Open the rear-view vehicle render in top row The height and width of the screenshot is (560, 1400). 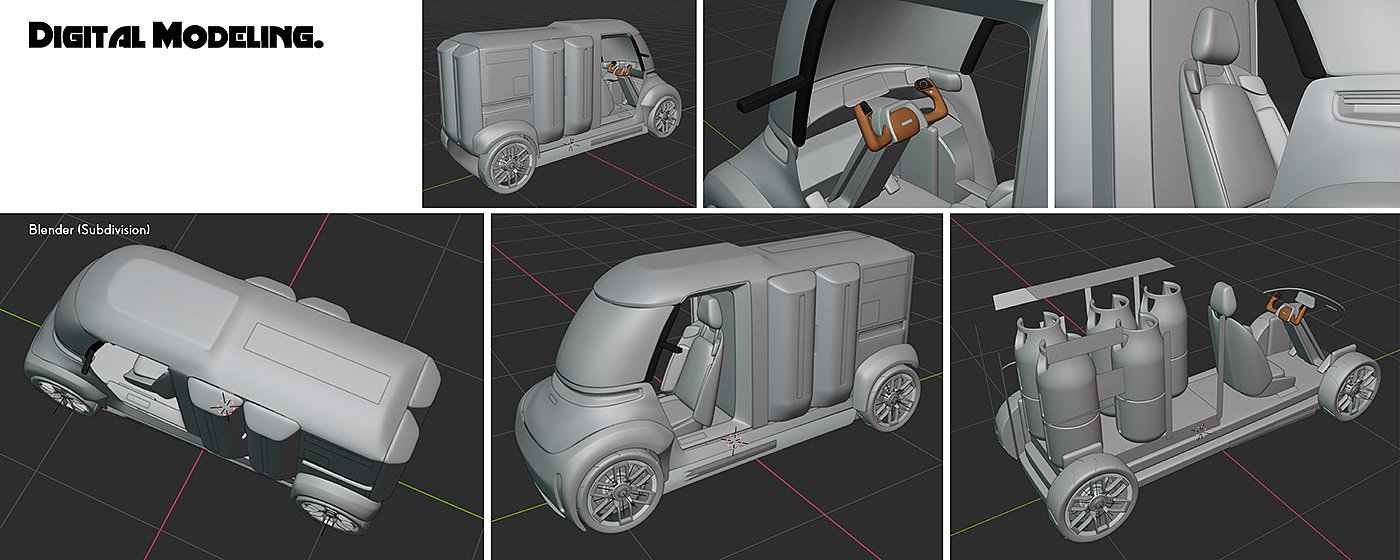click(x=558, y=103)
